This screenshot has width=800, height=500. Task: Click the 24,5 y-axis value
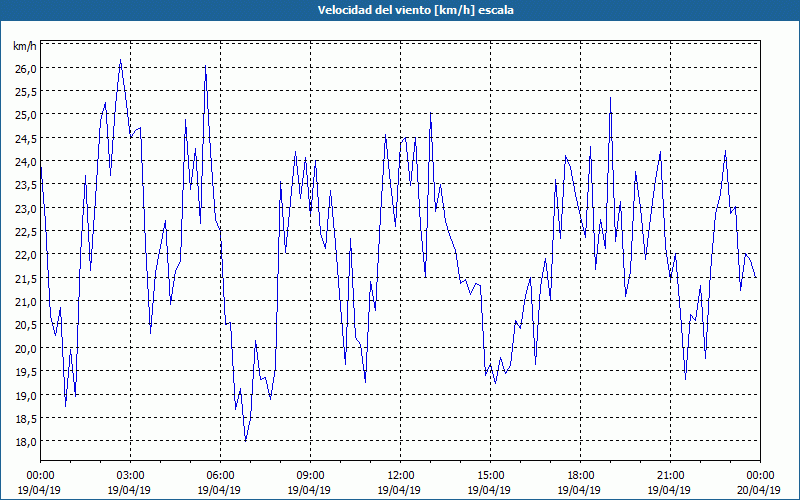[26, 138]
